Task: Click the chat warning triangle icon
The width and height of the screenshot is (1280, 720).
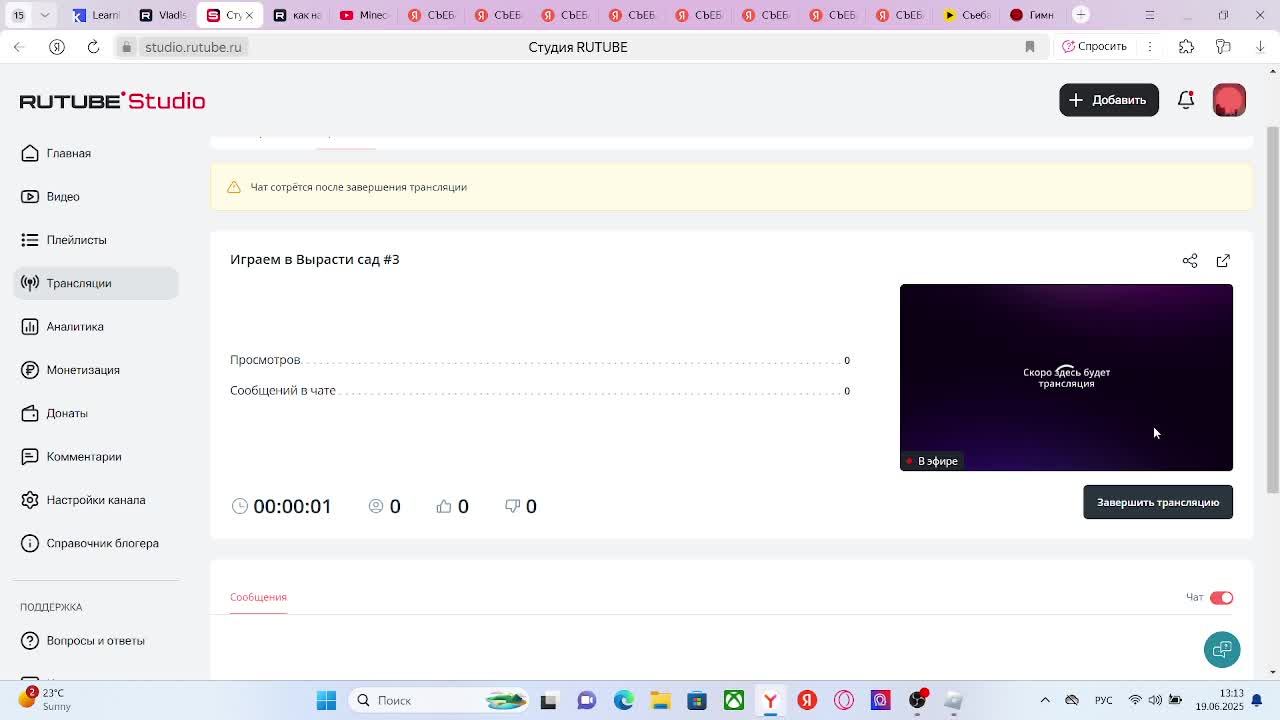Action: click(234, 187)
